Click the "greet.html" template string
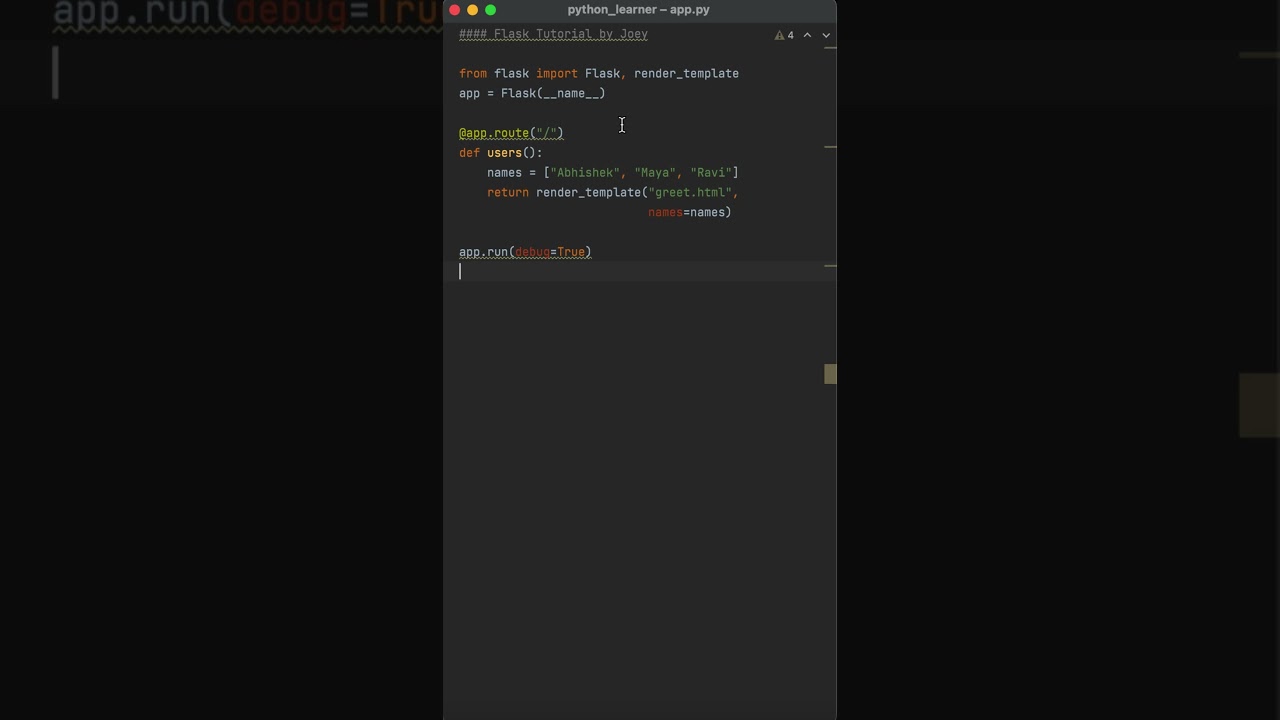1280x720 pixels. 691,192
